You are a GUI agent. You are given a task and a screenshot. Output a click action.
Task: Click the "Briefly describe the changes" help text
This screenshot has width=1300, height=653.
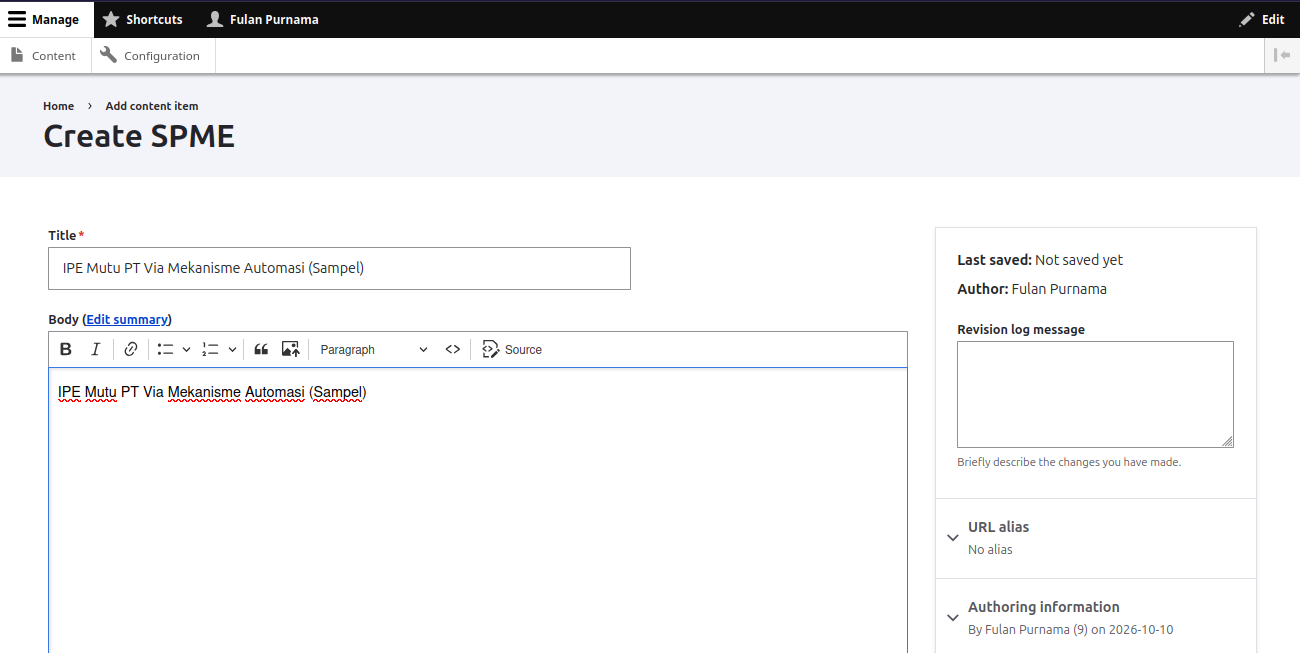click(1069, 462)
